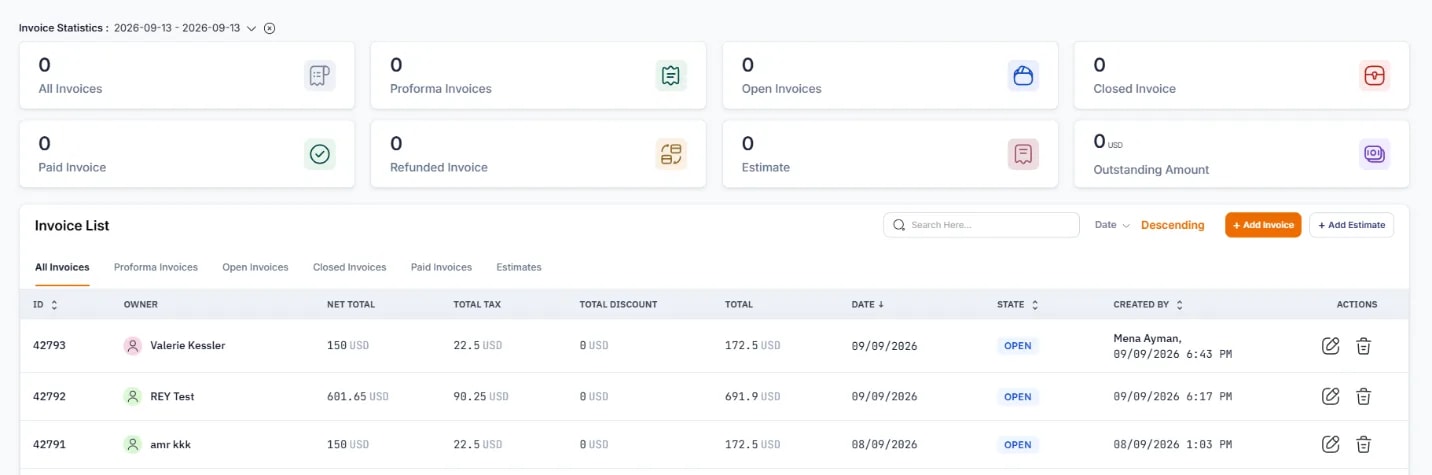Viewport: 1432px width, 475px height.
Task: Click the Refunded Invoice orange icon
Action: [x=671, y=154]
